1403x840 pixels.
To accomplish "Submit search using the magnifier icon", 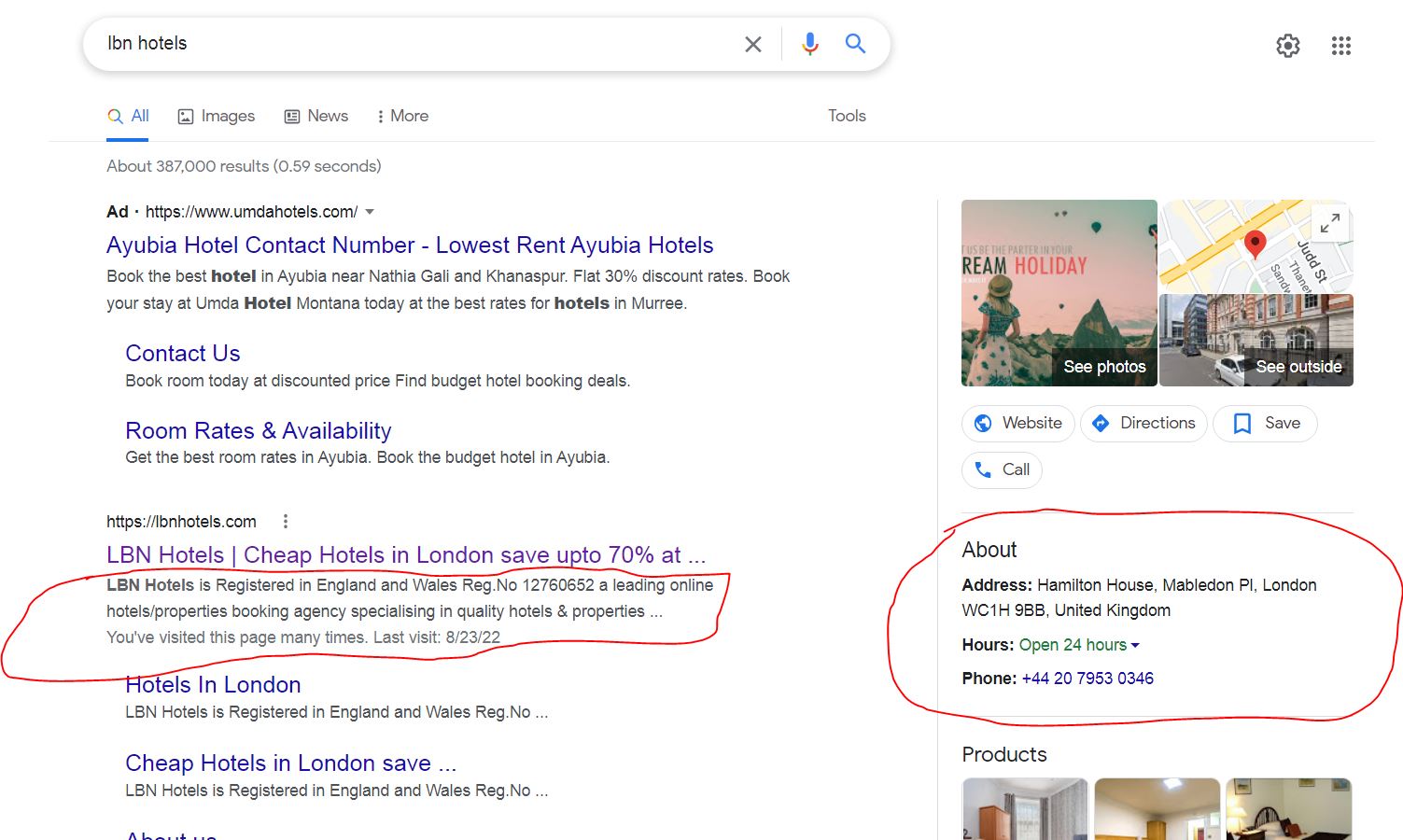I will pyautogui.click(x=855, y=43).
